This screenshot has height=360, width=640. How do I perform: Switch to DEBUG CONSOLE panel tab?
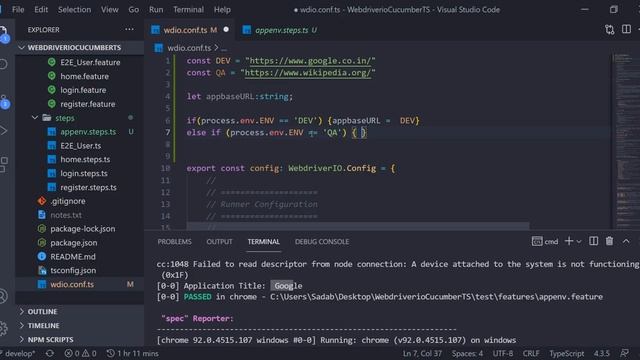[x=322, y=242]
